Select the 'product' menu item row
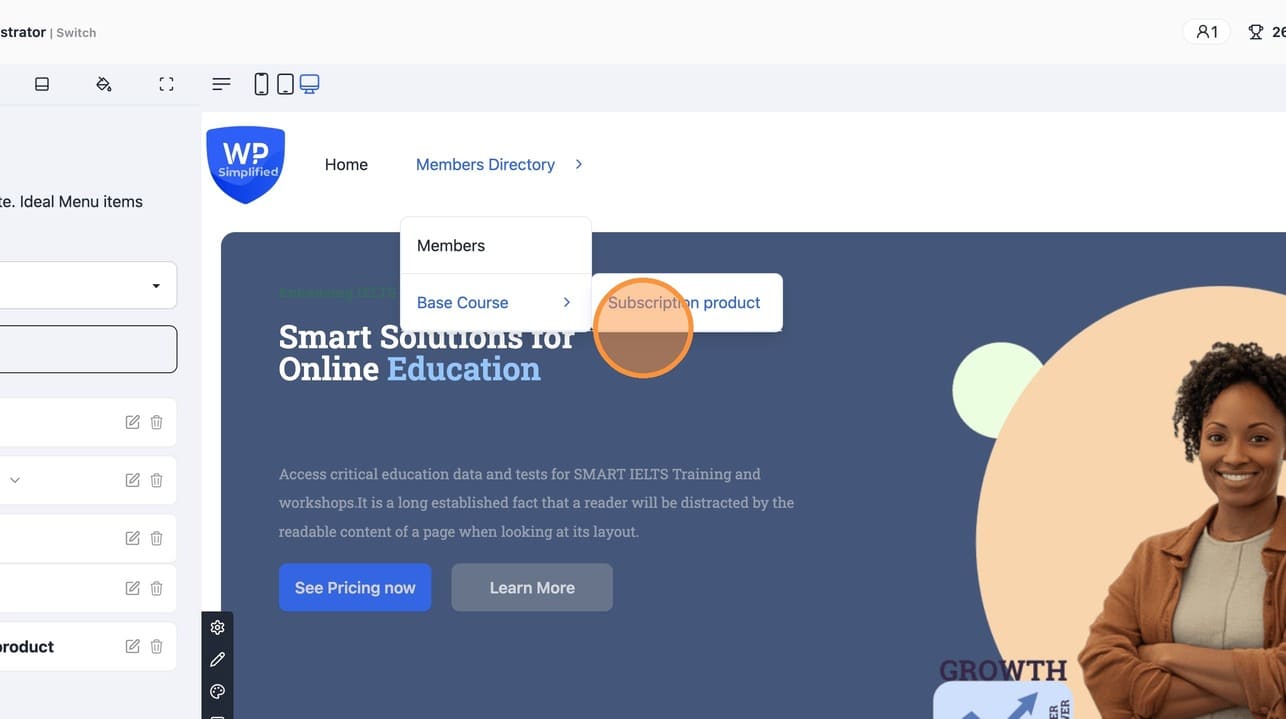 [x=88, y=646]
